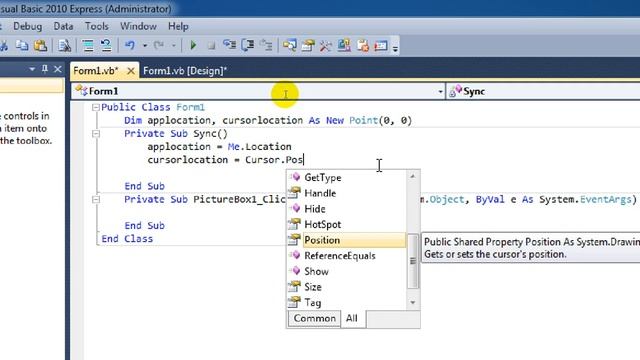The height and width of the screenshot is (360, 640).
Task: Expand the Form1 class name dropdown
Action: coord(440,91)
